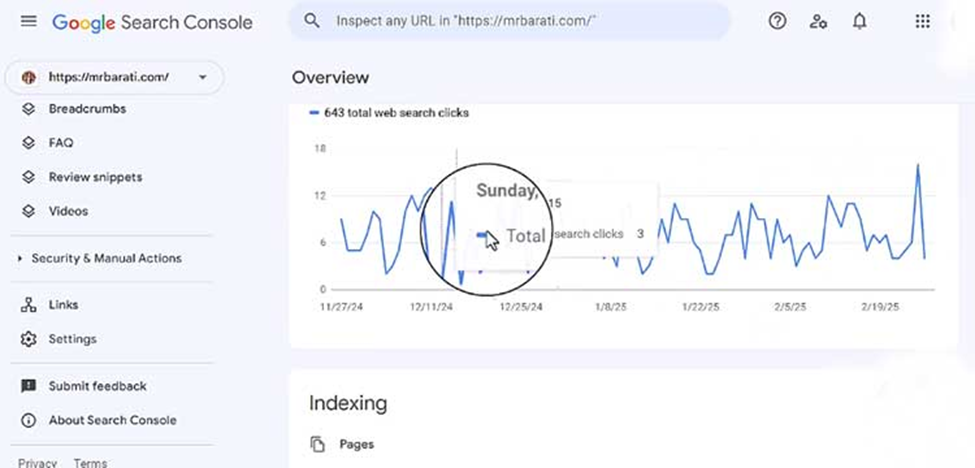Open the Review snippets report

[95, 177]
